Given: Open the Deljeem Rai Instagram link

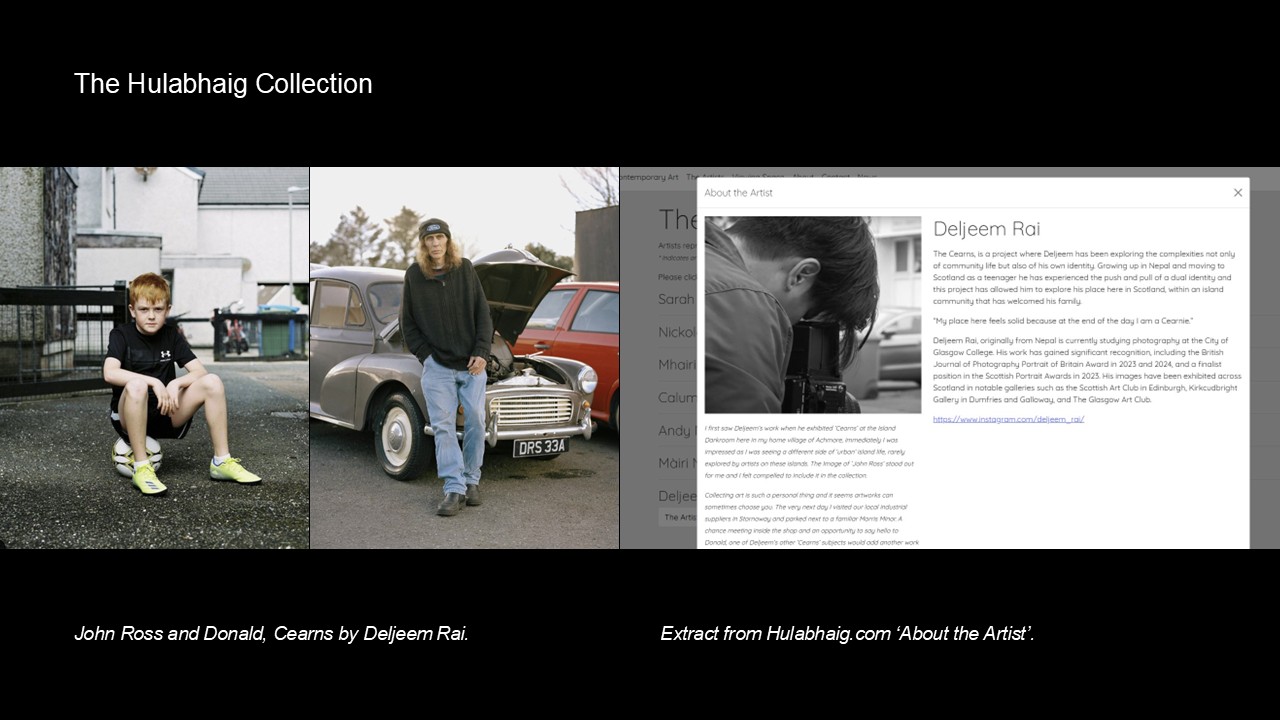Looking at the screenshot, I should click(x=1008, y=419).
